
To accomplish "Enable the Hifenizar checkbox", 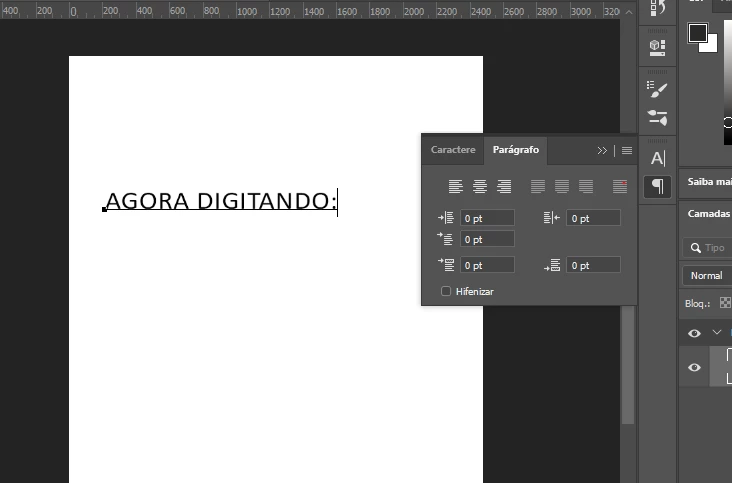I will [x=446, y=291].
